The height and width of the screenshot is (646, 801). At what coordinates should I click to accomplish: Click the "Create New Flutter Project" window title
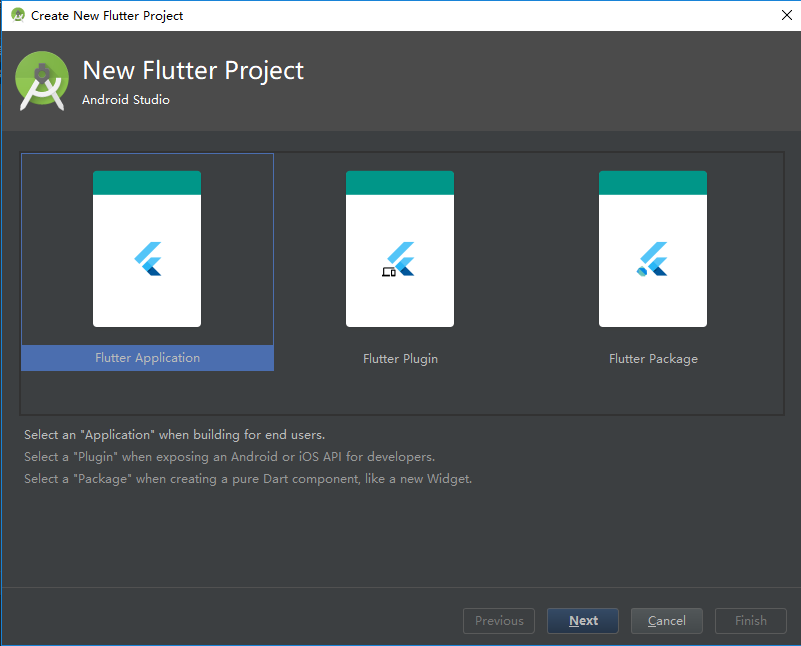click(107, 16)
